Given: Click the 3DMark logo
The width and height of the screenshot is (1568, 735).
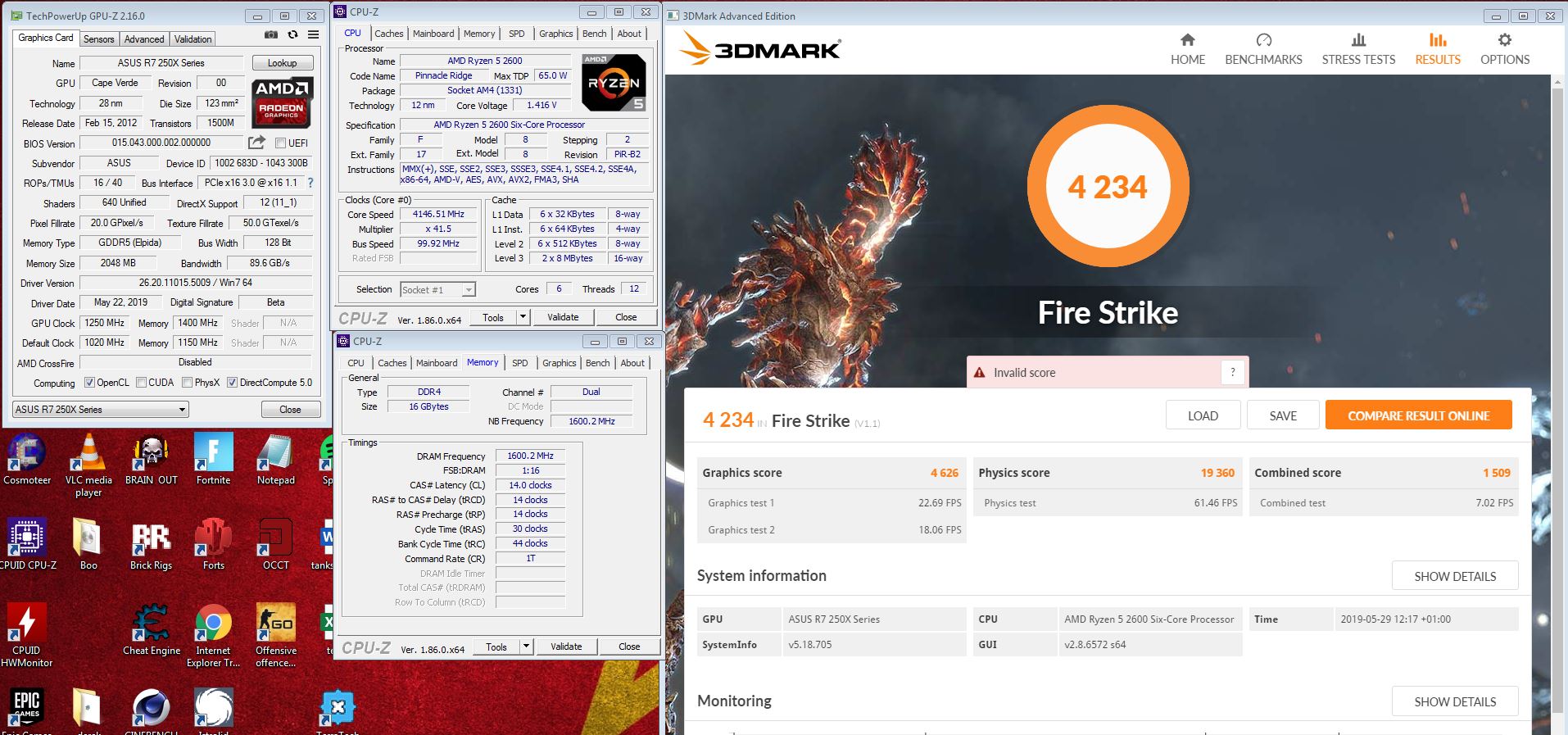Looking at the screenshot, I should (x=760, y=50).
